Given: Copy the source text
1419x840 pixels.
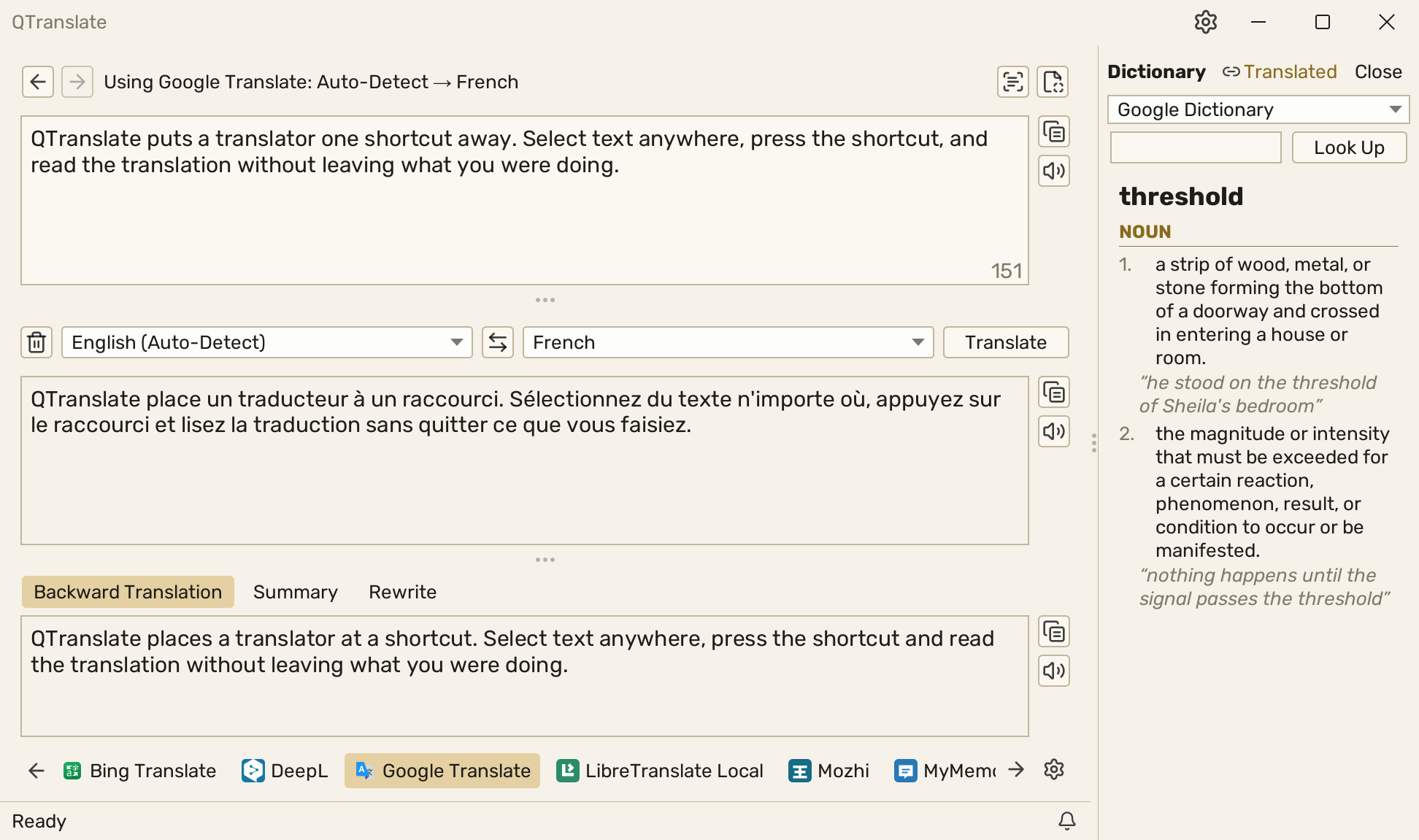Looking at the screenshot, I should pyautogui.click(x=1054, y=132).
